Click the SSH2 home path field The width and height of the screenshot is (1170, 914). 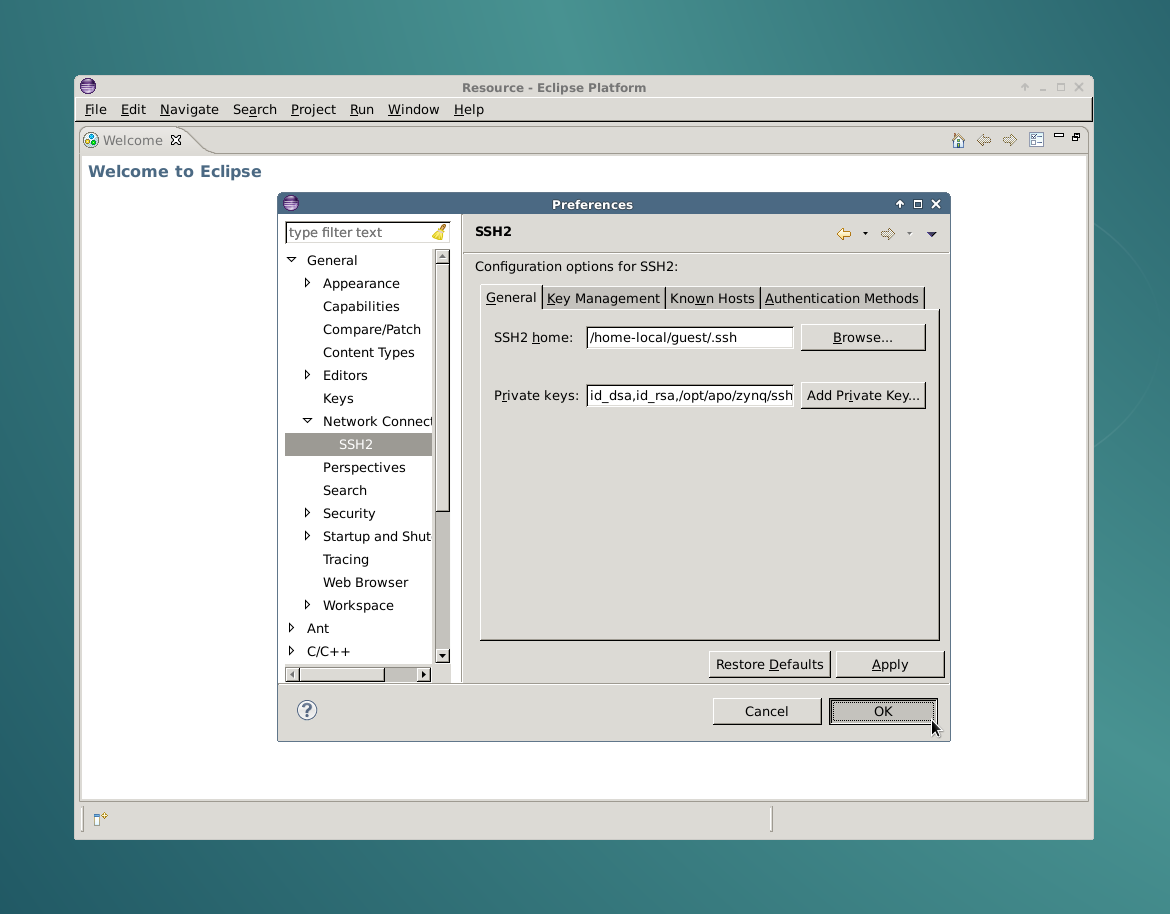click(689, 337)
